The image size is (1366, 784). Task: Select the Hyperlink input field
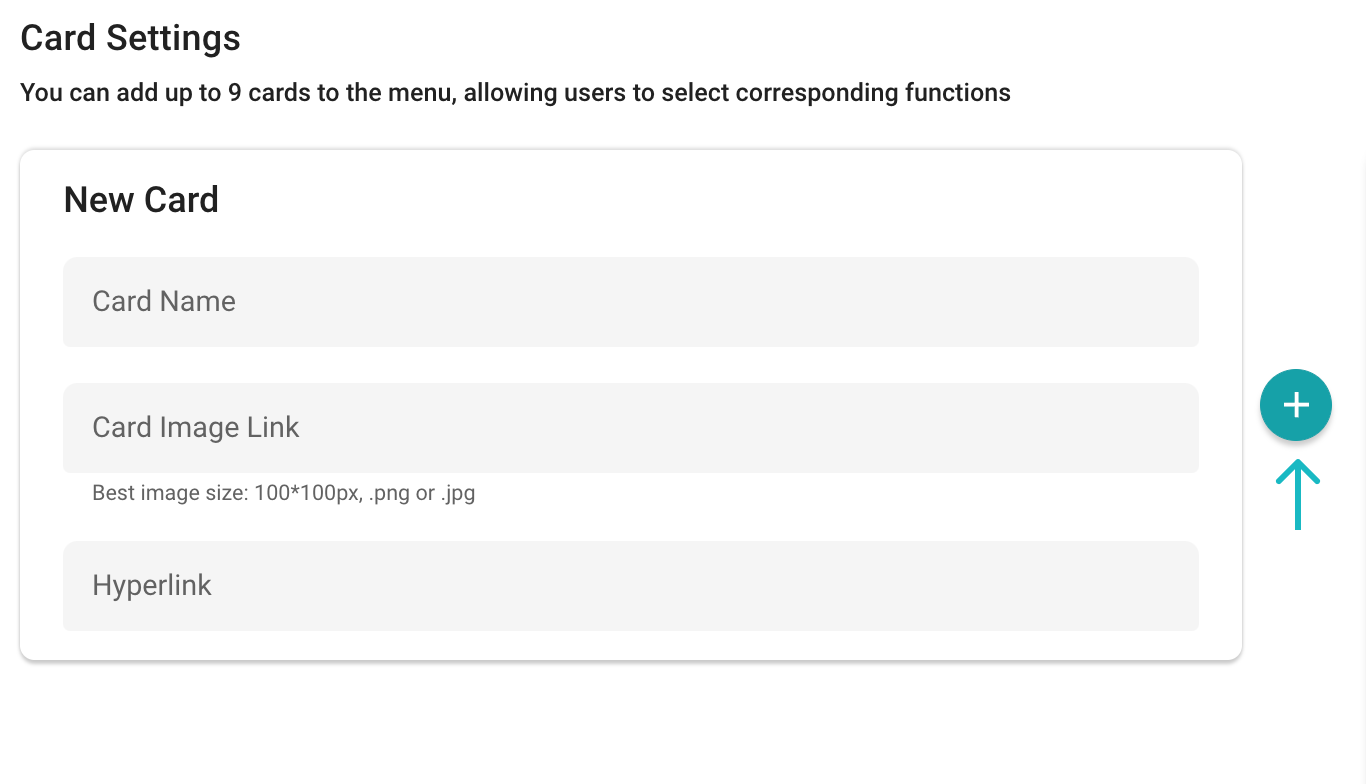[631, 586]
